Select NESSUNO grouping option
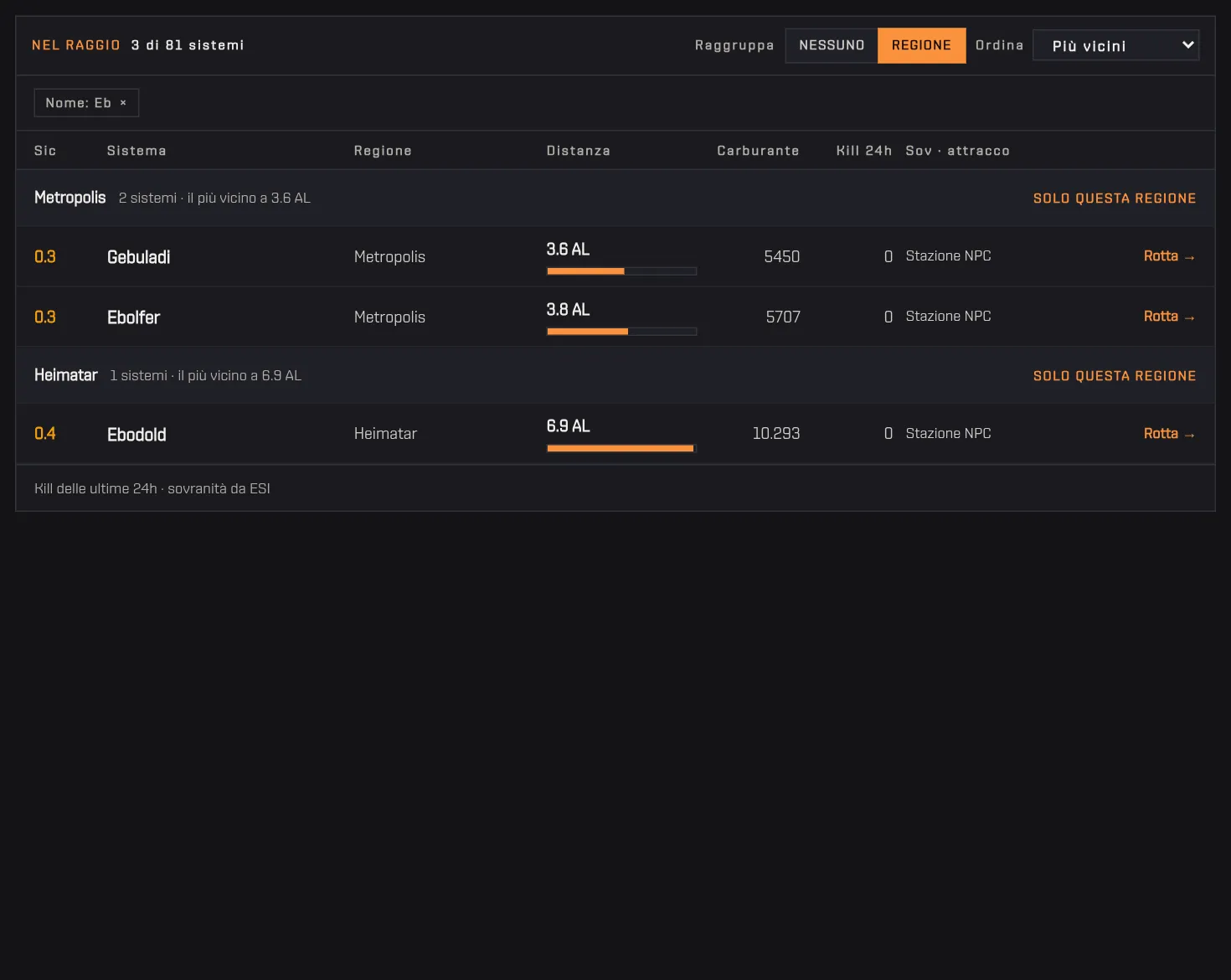 832,45
